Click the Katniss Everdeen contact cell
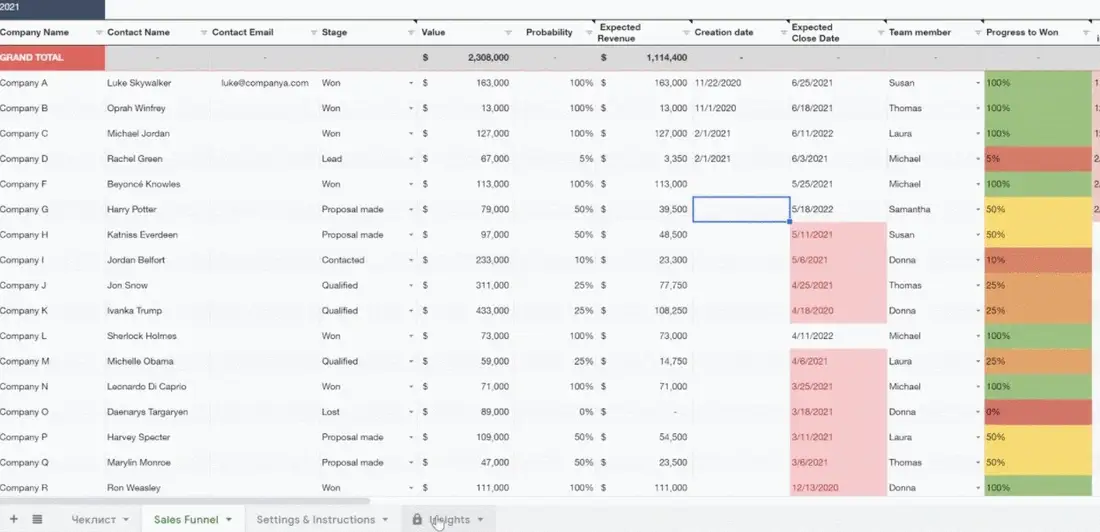1100x532 pixels. [157, 234]
